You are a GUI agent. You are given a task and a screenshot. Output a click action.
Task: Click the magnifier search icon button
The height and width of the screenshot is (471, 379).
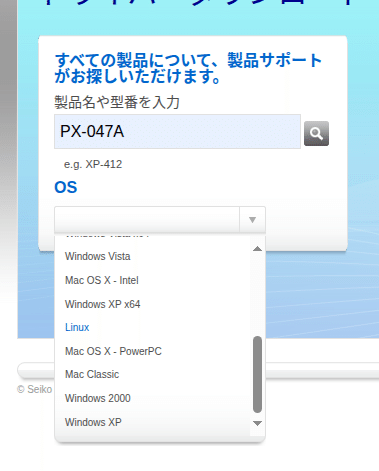tap(316, 133)
